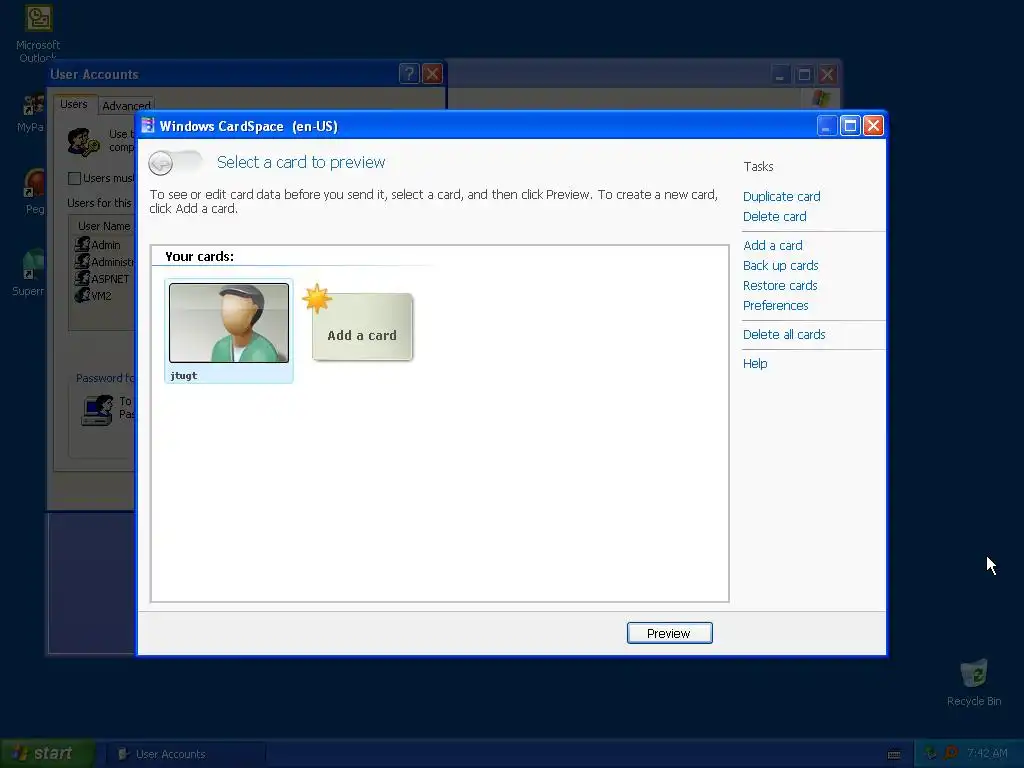Screen dimensions: 1024x768
Task: Open Recycle Bin desktop icon
Action: point(974,683)
